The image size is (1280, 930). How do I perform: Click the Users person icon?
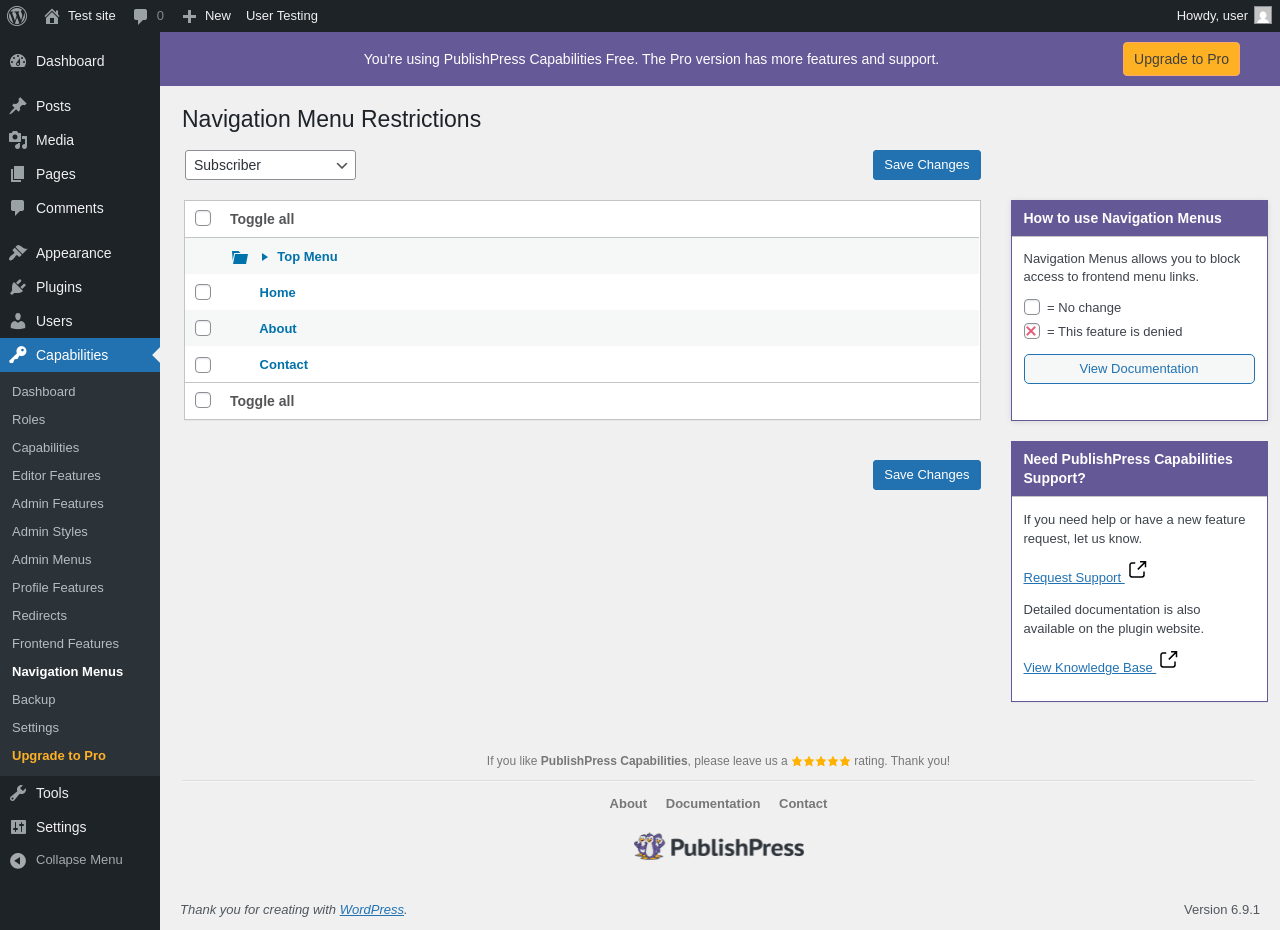pyautogui.click(x=18, y=321)
